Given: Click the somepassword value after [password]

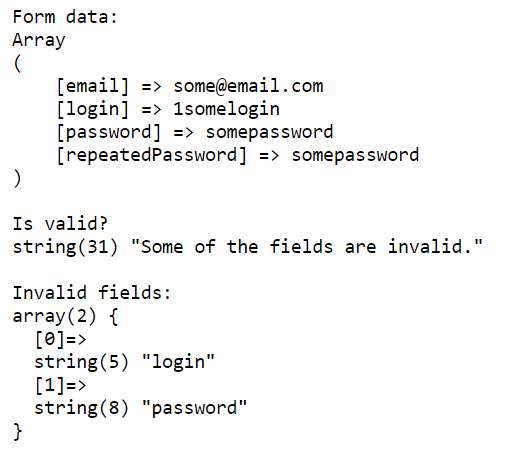Looking at the screenshot, I should tap(269, 132).
